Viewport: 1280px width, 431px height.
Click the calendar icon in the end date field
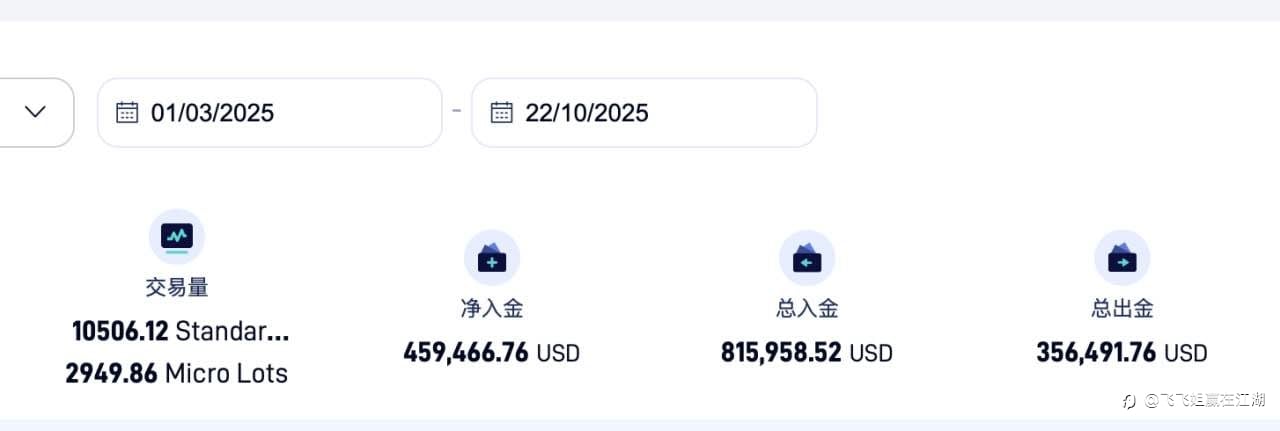(501, 112)
